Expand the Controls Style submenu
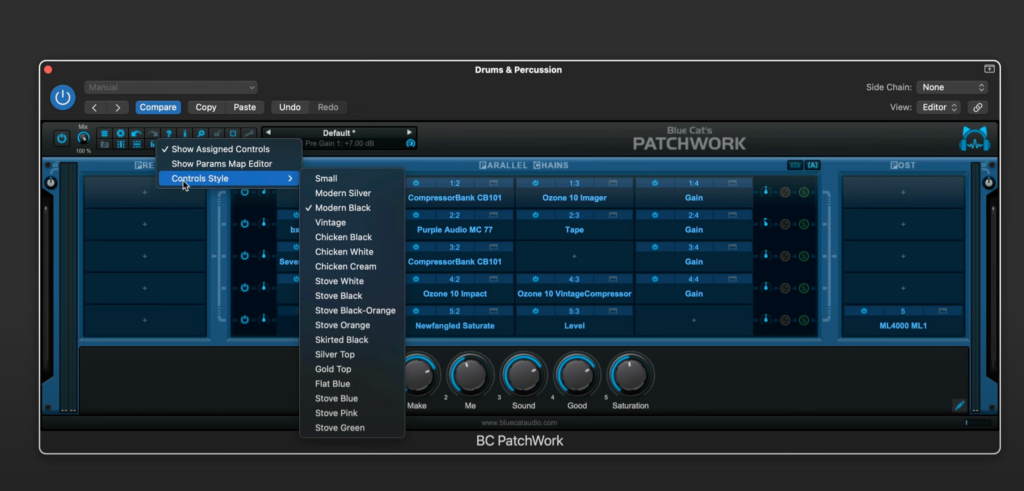 coord(229,178)
